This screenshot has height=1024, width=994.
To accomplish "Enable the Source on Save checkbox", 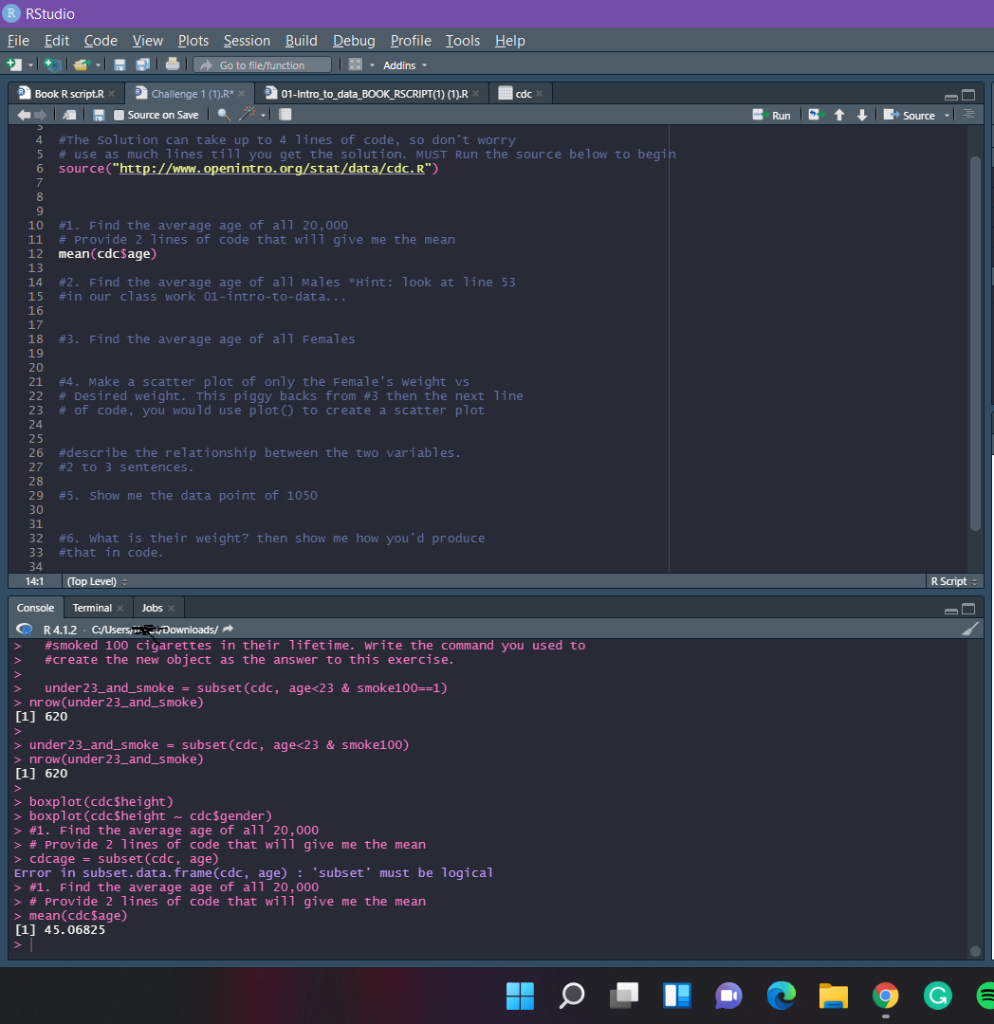I will 118,113.
